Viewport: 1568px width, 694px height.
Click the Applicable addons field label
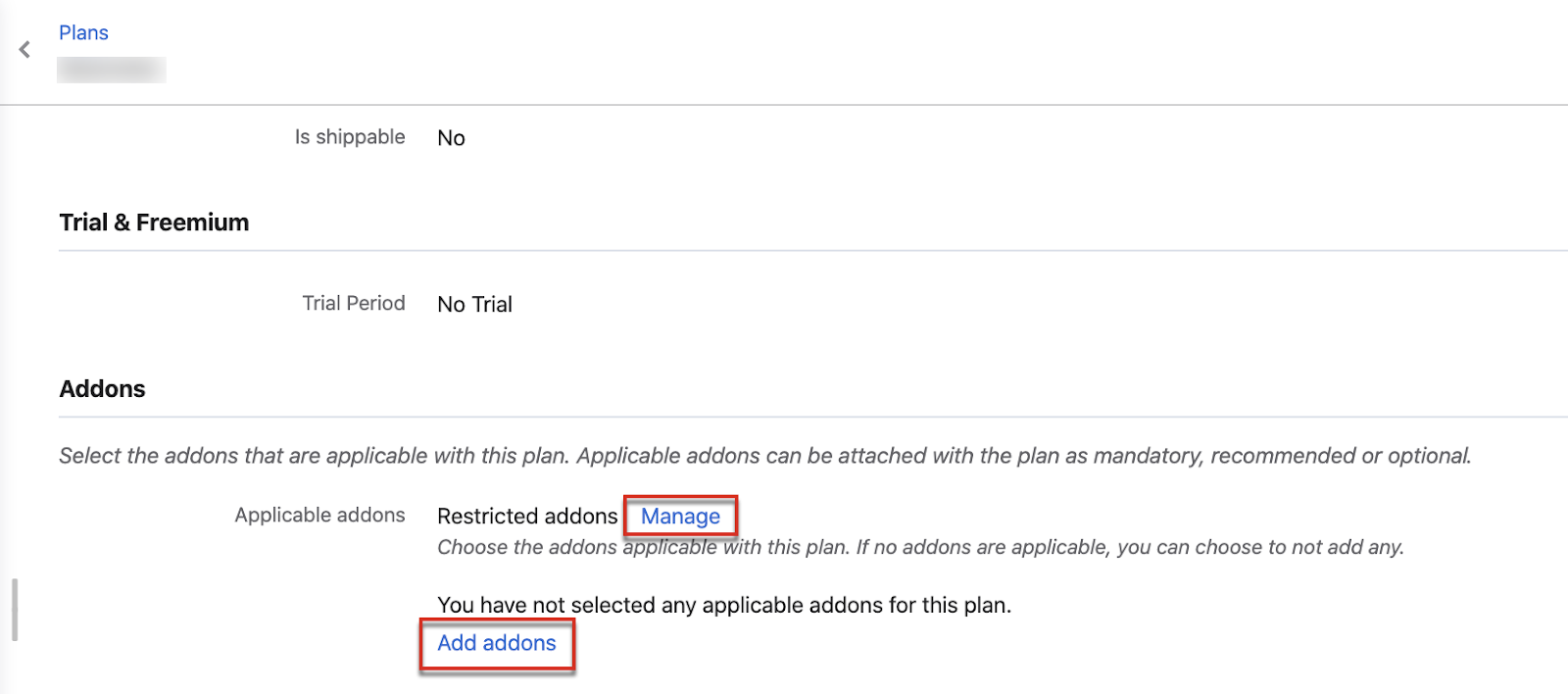coord(319,516)
